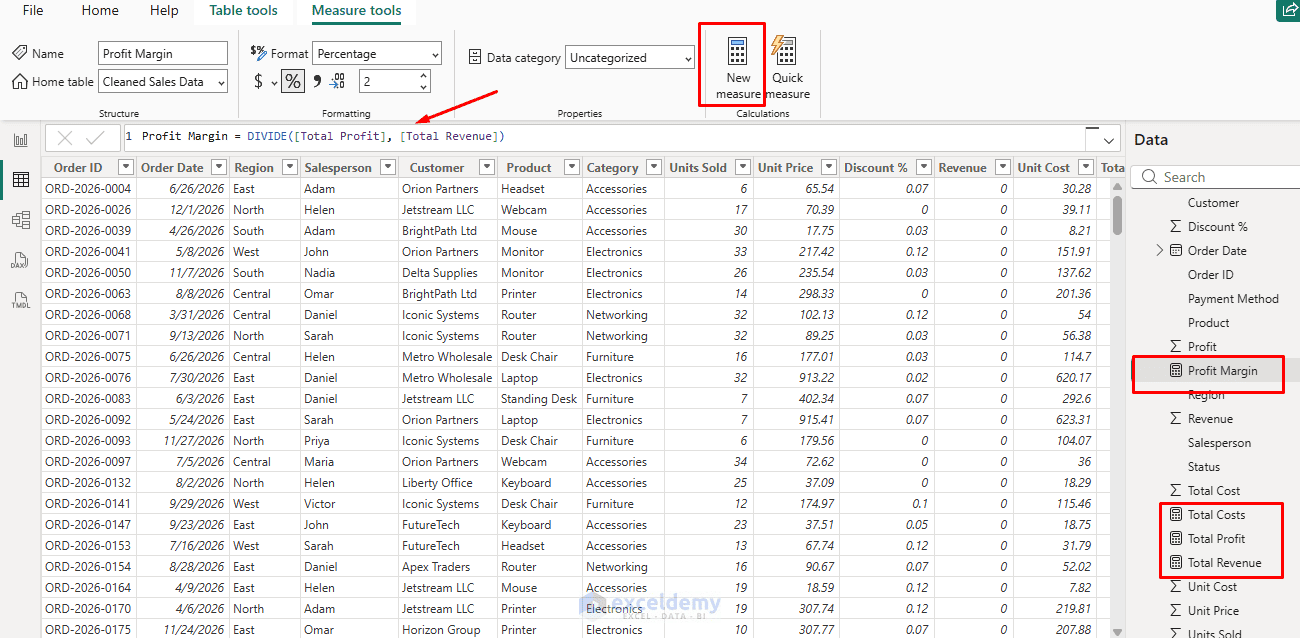1300x638 pixels.
Task: Click the Units Sold column header
Action: click(697, 168)
